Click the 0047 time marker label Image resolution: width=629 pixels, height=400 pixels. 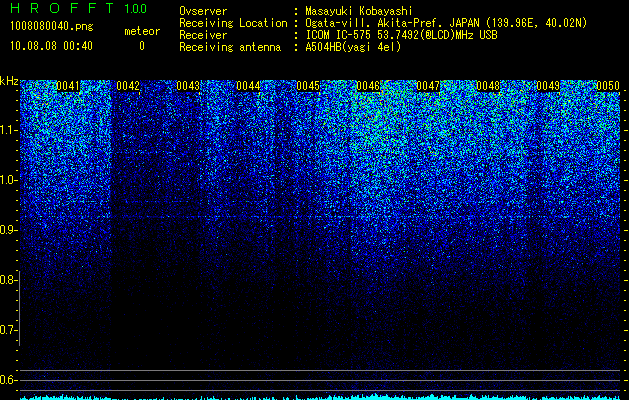pos(428,86)
